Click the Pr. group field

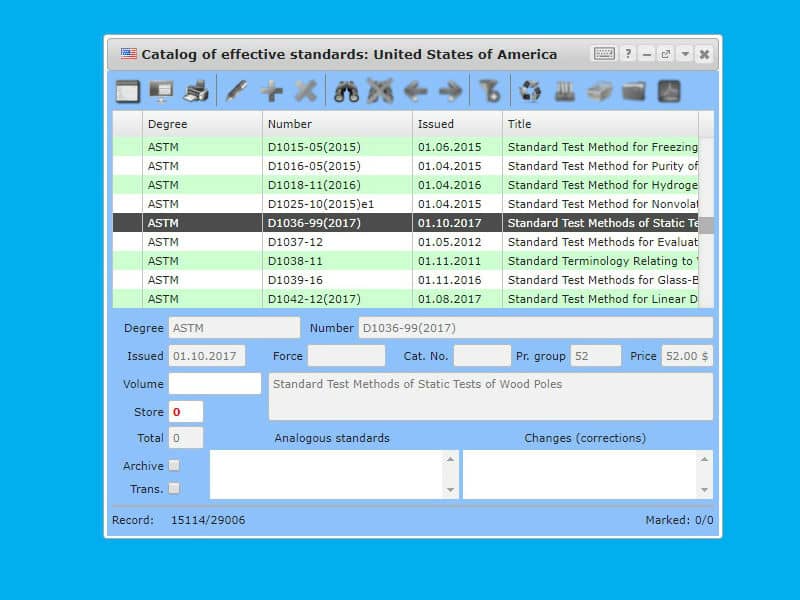click(x=596, y=356)
